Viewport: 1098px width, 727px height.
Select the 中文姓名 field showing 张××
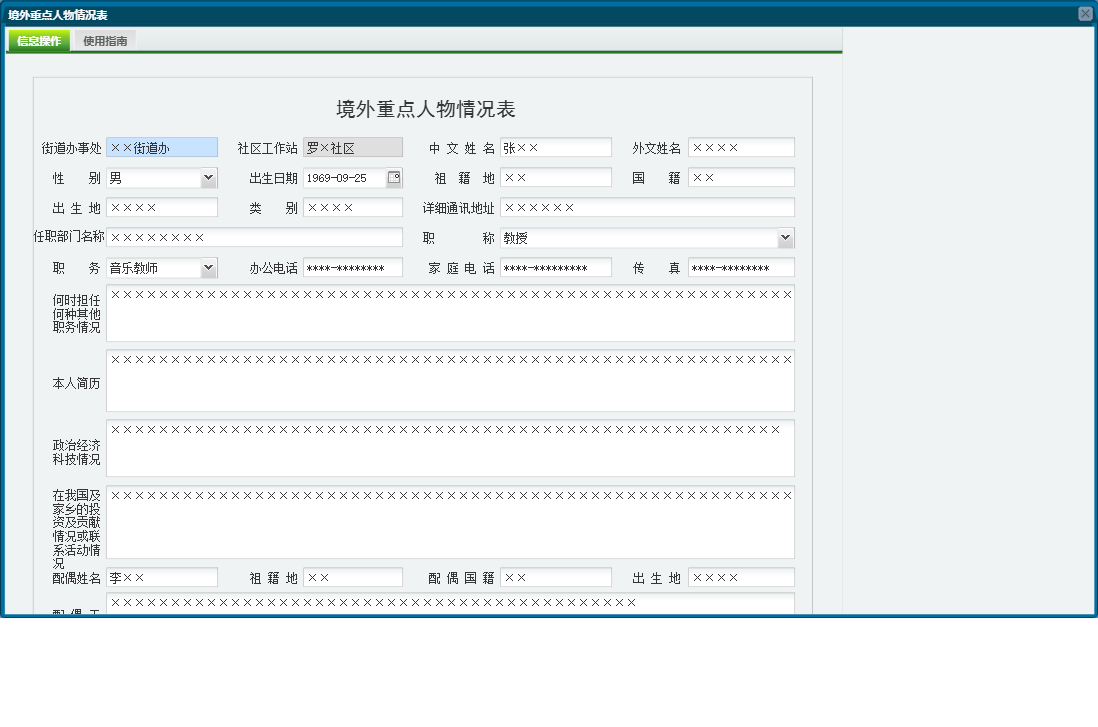pyautogui.click(x=556, y=147)
